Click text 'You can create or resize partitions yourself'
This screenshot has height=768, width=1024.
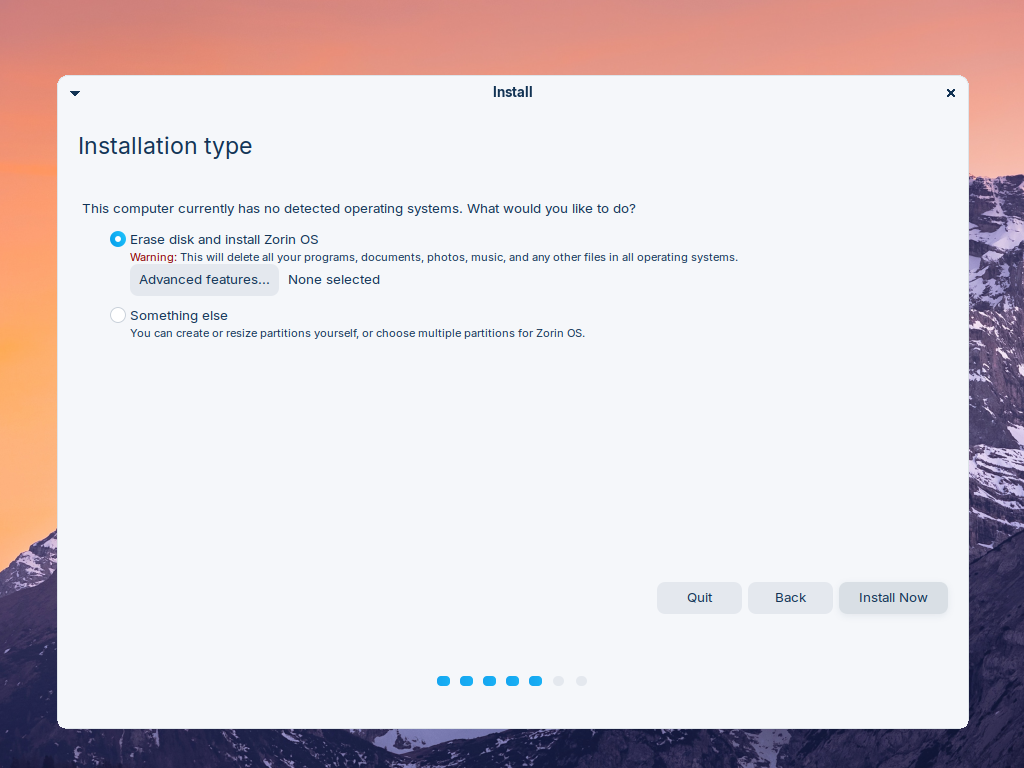(x=243, y=333)
